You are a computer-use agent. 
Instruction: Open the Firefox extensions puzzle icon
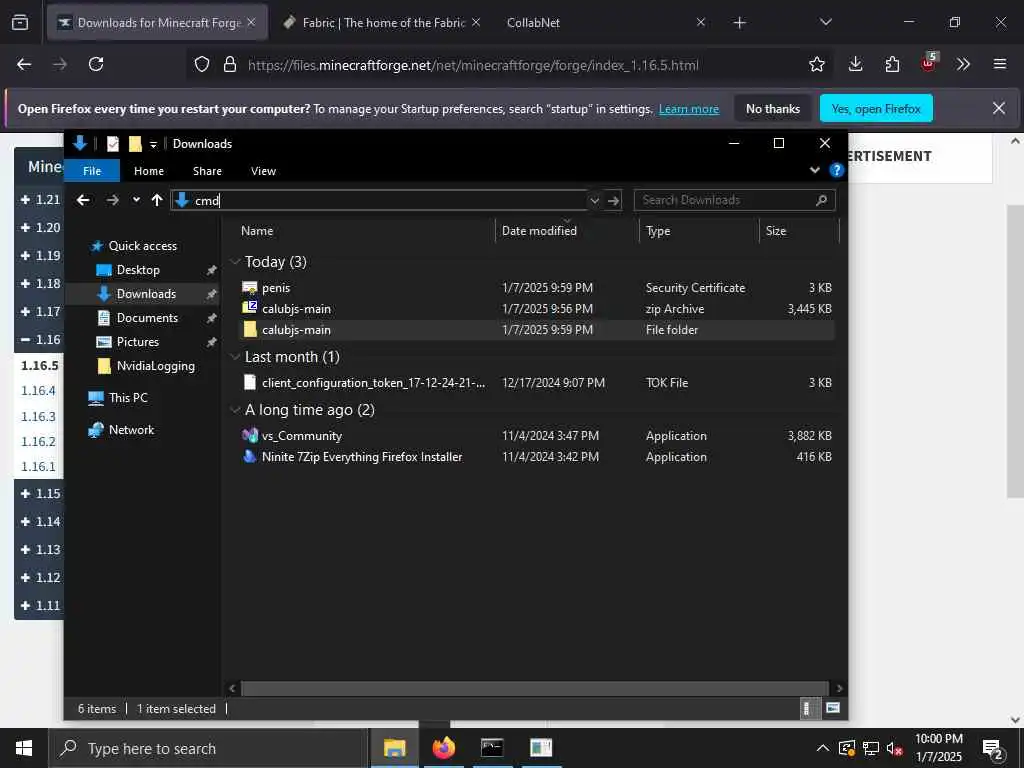(892, 64)
